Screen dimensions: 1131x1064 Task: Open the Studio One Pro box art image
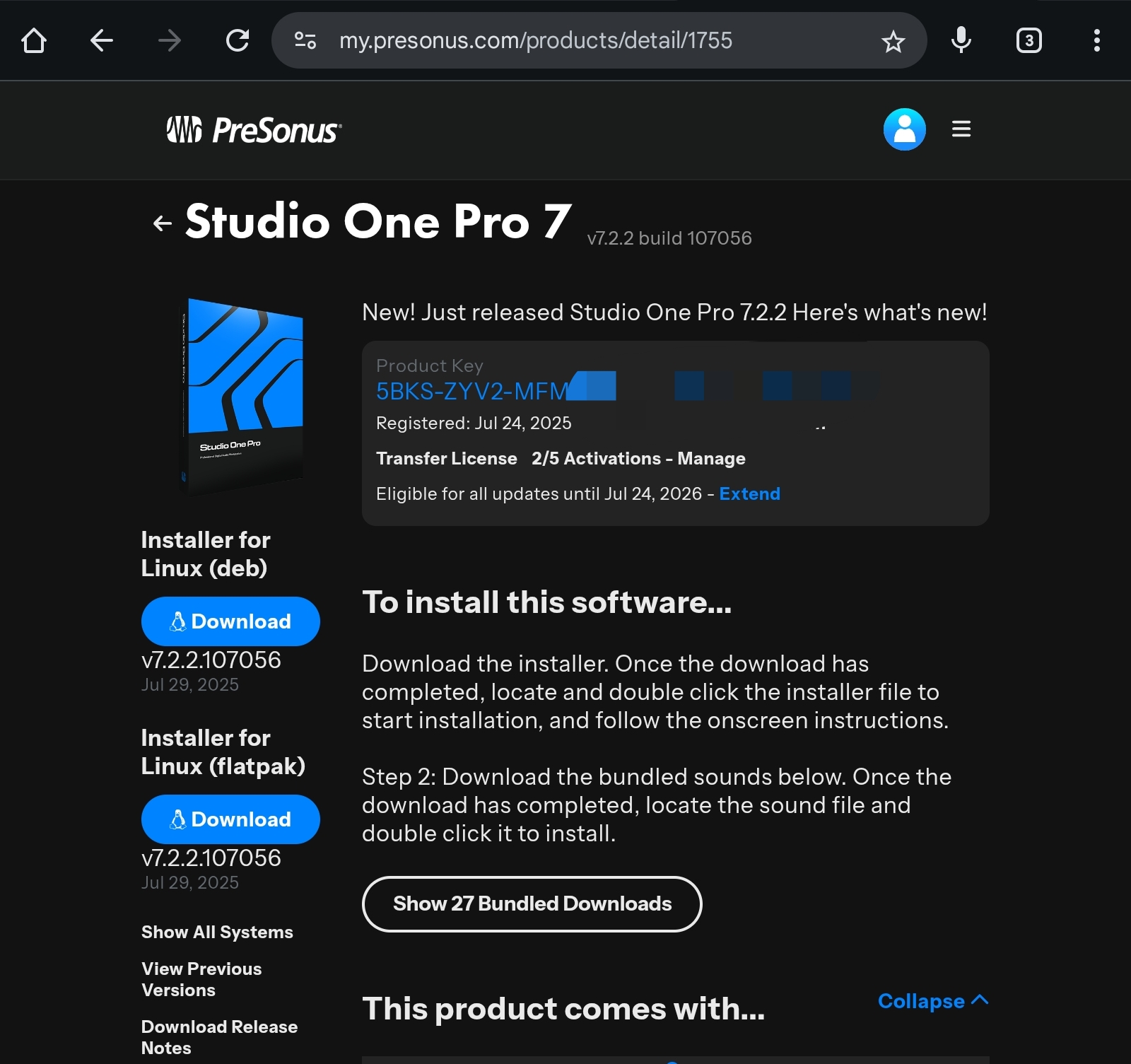coord(242,396)
